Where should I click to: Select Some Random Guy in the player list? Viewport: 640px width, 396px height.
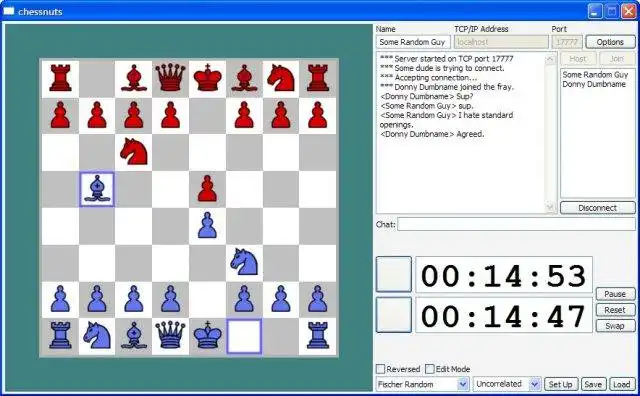tap(595, 75)
